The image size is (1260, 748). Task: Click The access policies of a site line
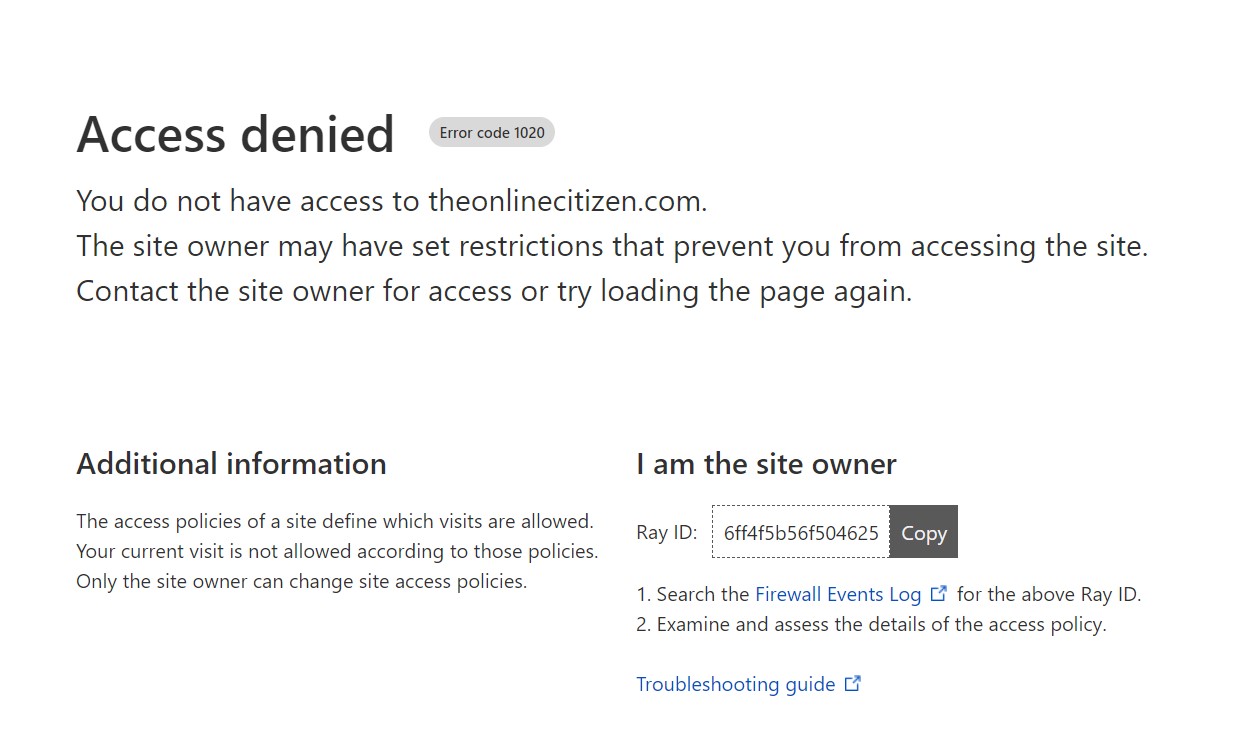(335, 521)
